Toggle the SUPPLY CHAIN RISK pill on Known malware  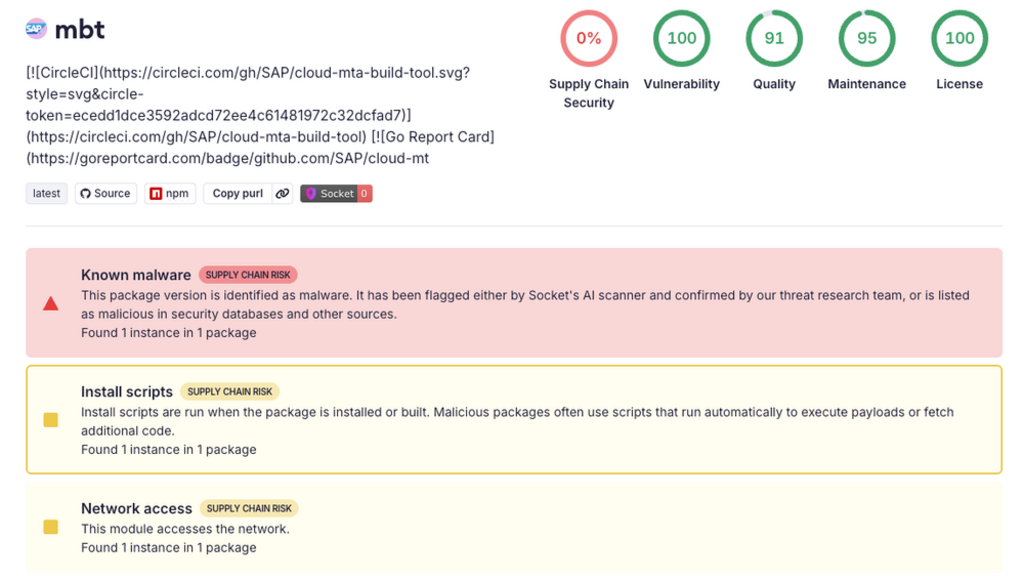(x=248, y=274)
